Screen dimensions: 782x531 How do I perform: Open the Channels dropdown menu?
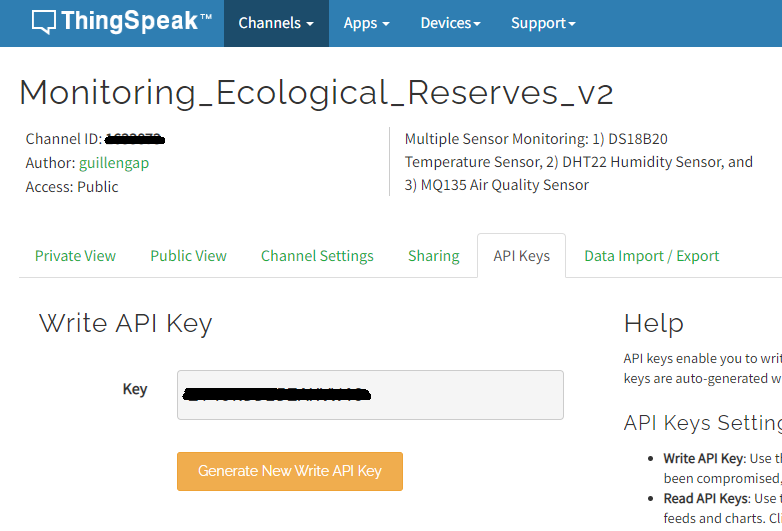(x=276, y=23)
